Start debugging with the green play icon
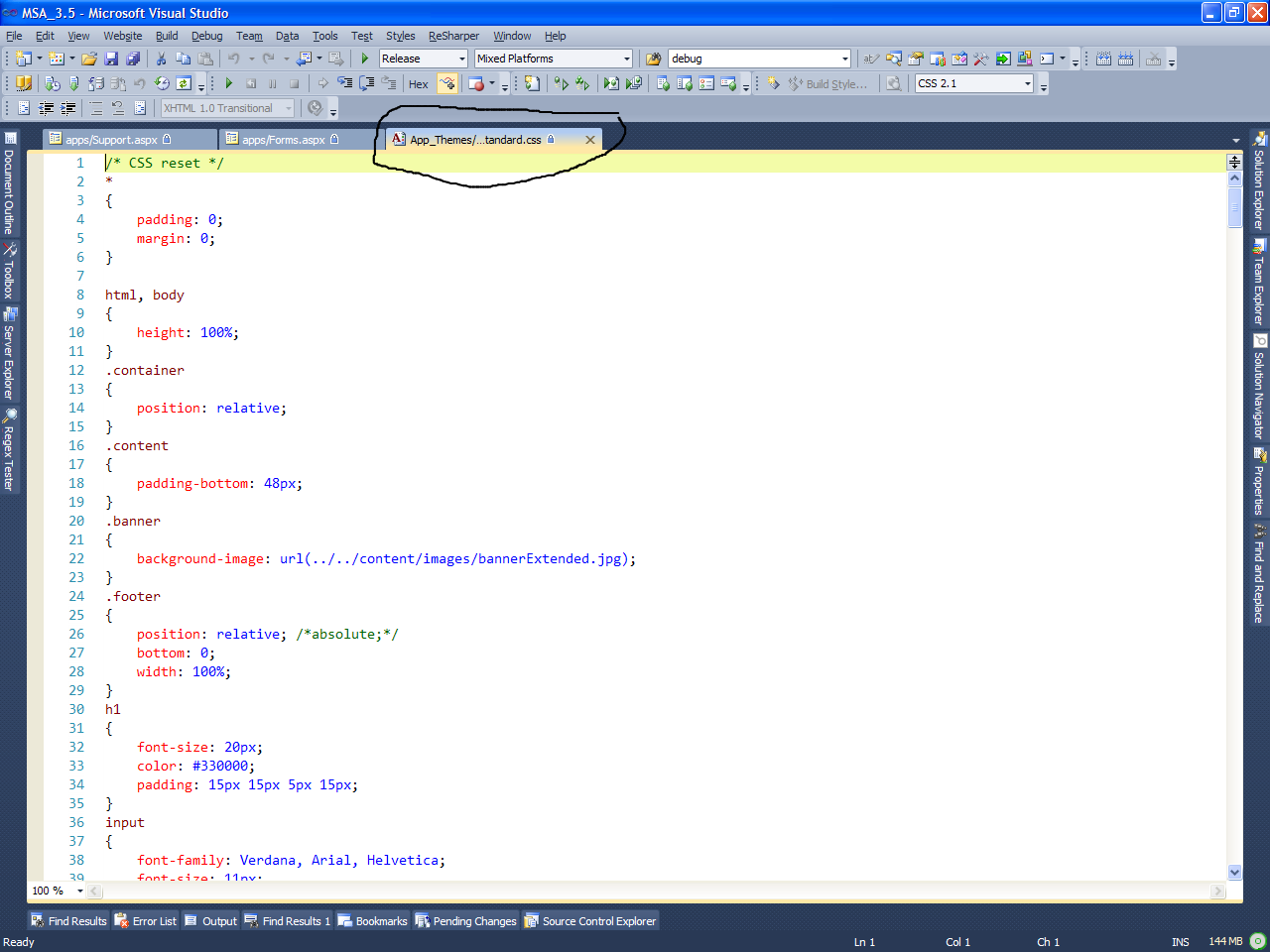The height and width of the screenshot is (952, 1270). click(x=364, y=59)
